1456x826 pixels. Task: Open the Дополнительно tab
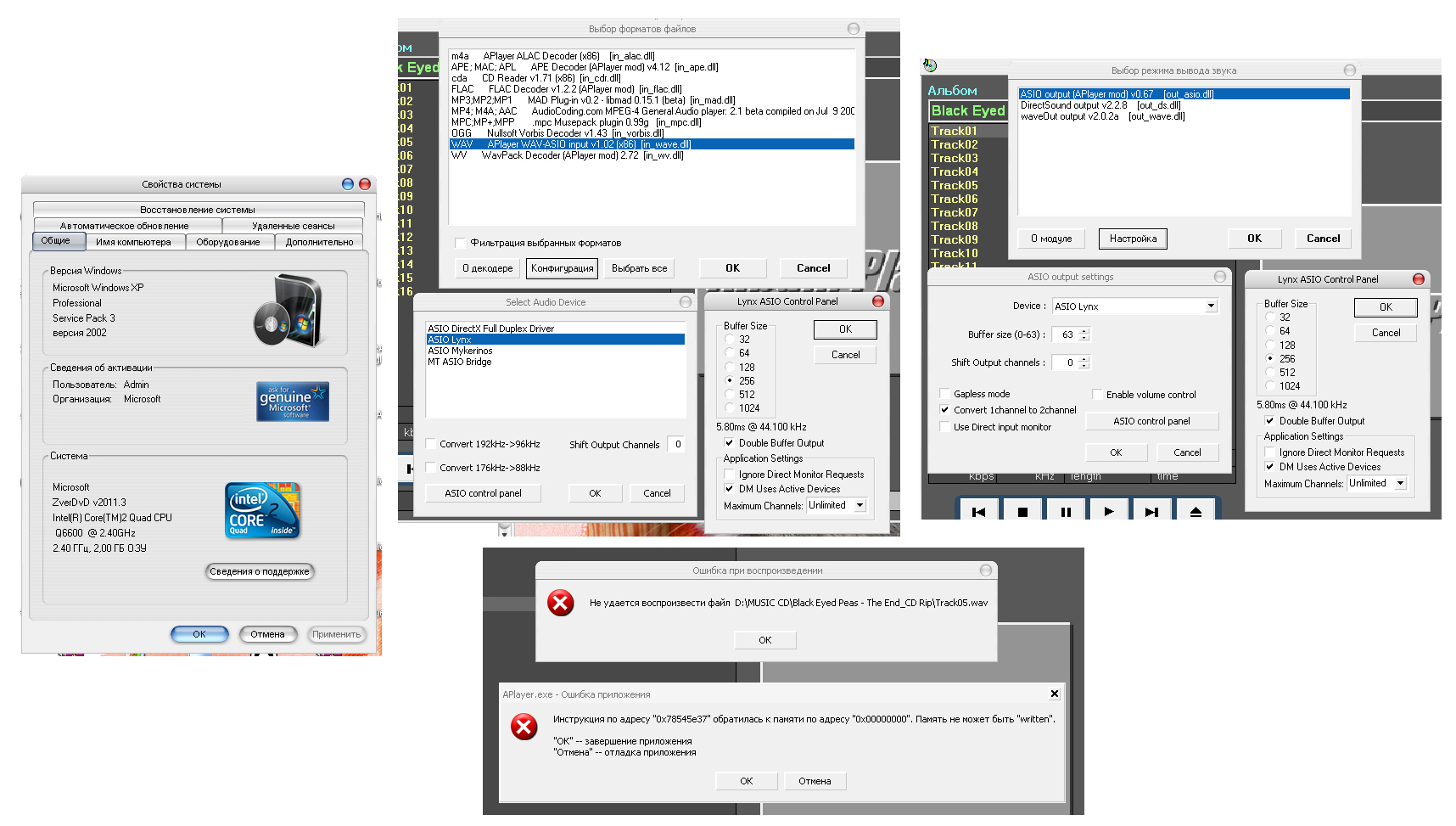319,243
